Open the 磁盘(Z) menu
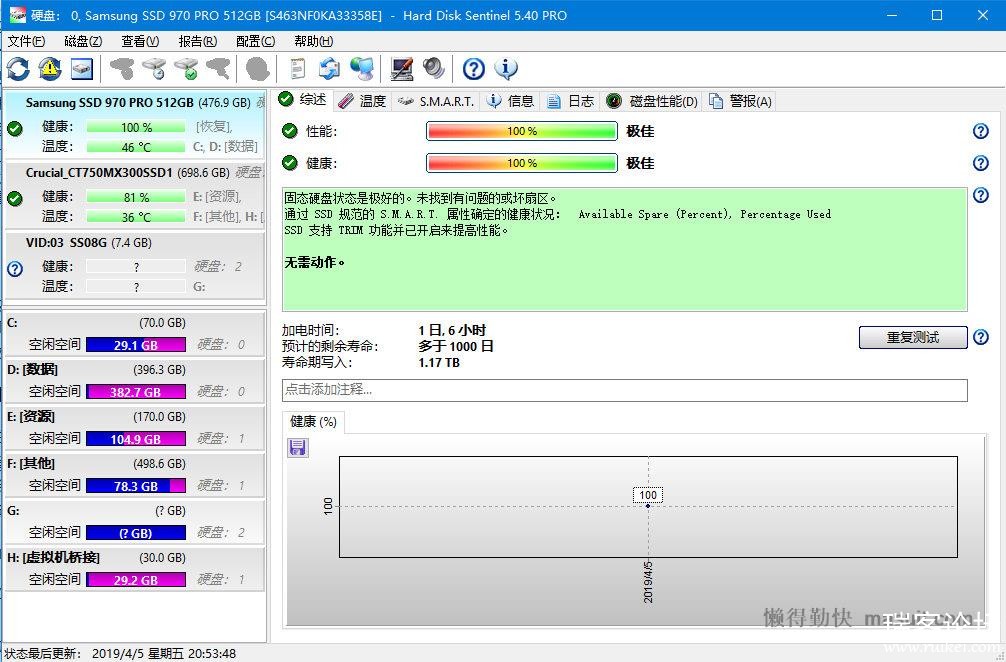 click(83, 41)
